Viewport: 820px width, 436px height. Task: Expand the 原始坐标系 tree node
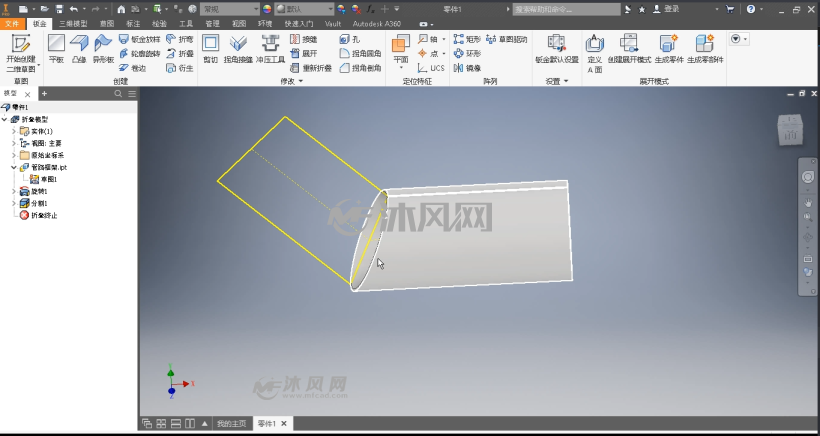(14, 155)
